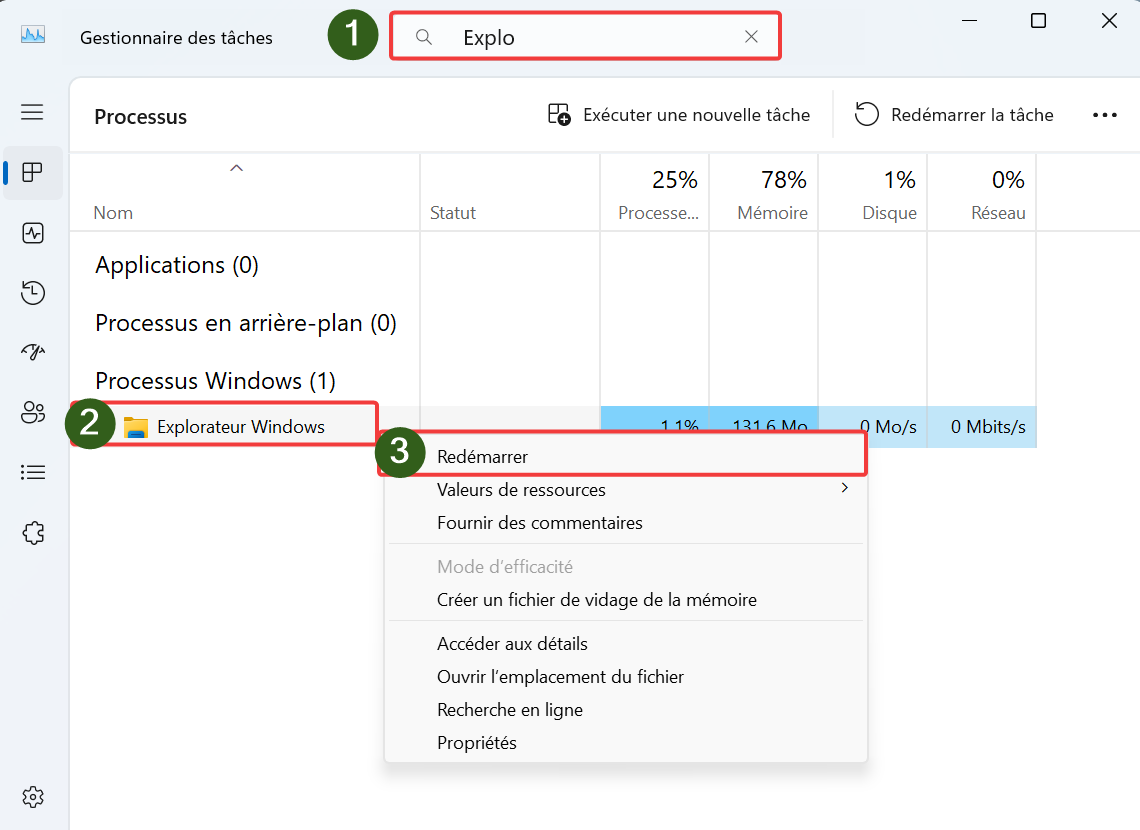Select the Explorateur Windows process row
Image resolution: width=1140 pixels, height=830 pixels.
pyautogui.click(x=553, y=427)
